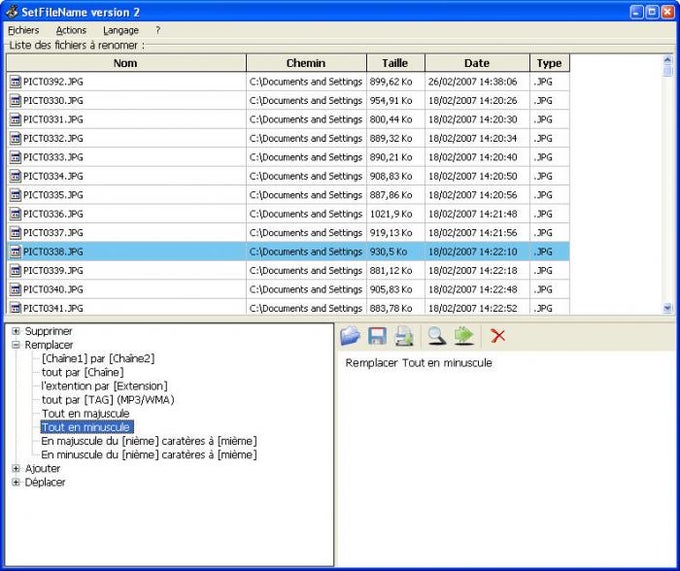The height and width of the screenshot is (571, 680).
Task: Click the file icon of PICT0332.JPG
Action: pos(16,138)
